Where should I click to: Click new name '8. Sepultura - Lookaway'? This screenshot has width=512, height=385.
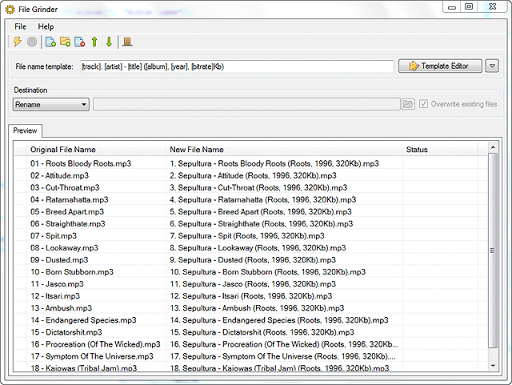coord(258,248)
